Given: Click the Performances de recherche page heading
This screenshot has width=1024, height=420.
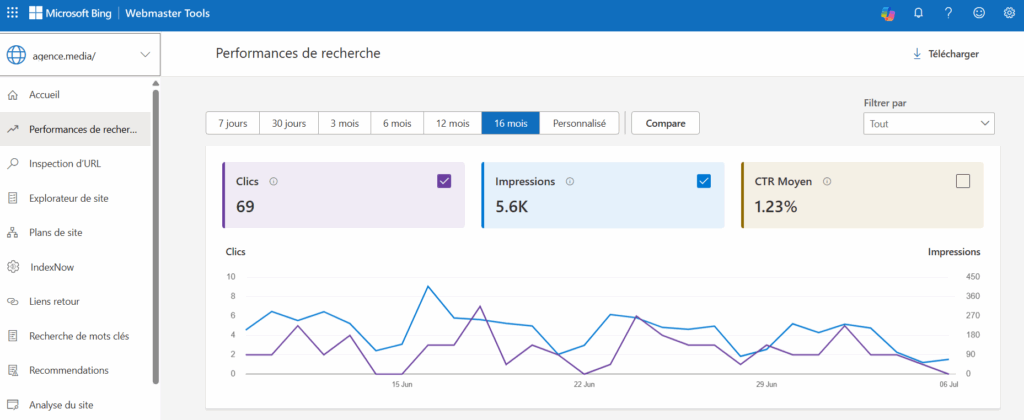Looking at the screenshot, I should 298,54.
